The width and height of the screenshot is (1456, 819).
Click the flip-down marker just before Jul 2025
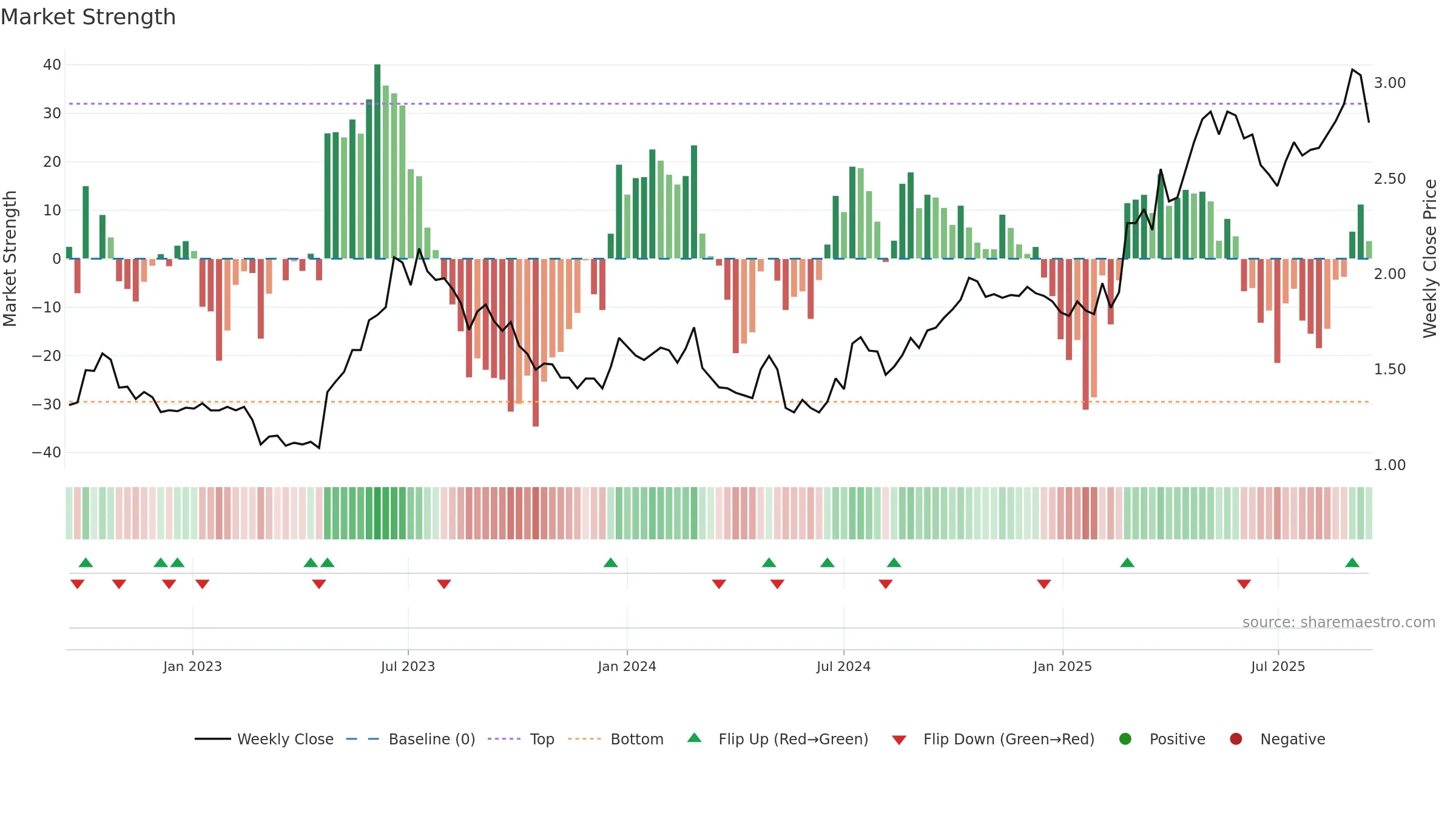click(1244, 584)
